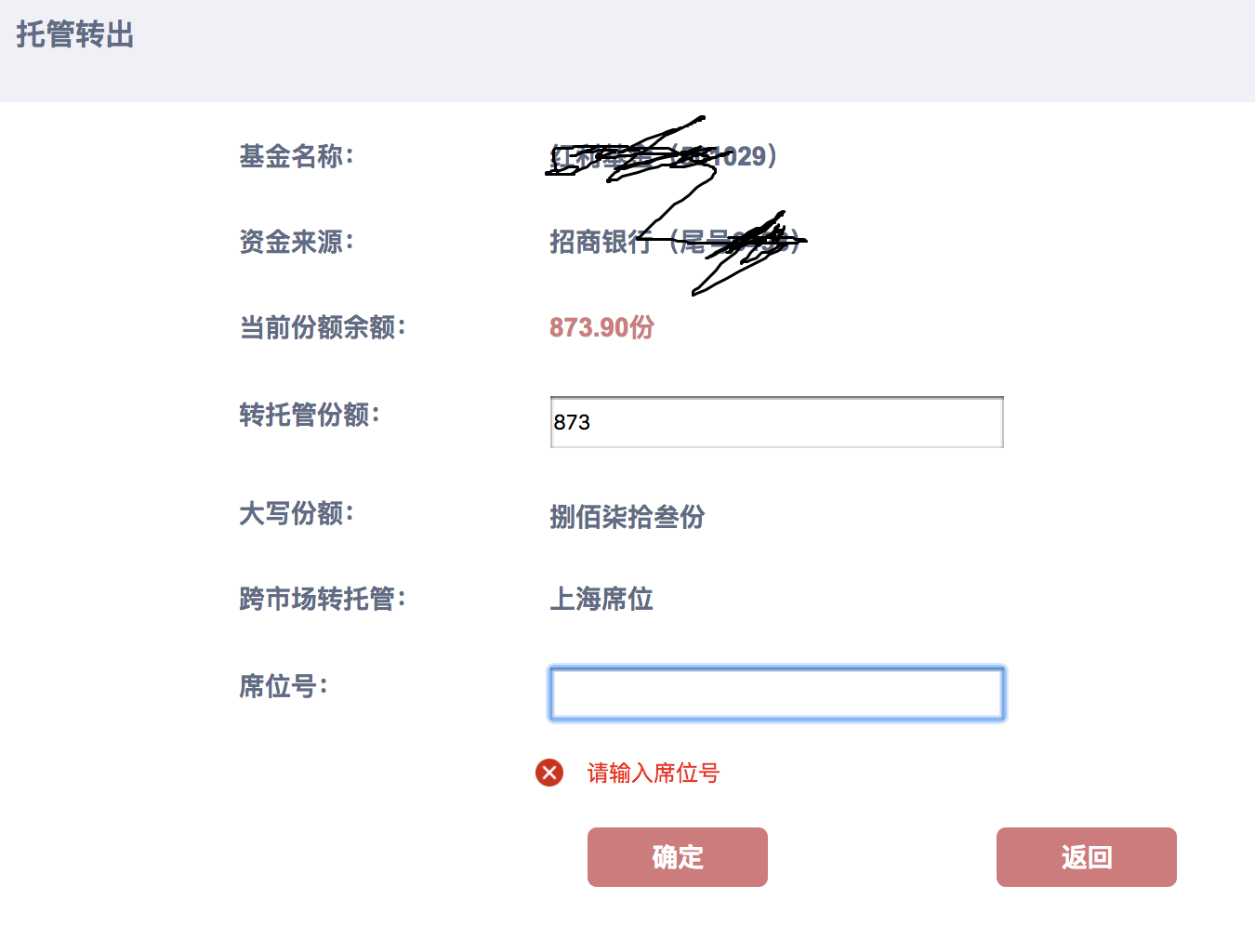Click inside the highlighted blue-bordered seat number box
1255x952 pixels.
pyautogui.click(x=776, y=694)
